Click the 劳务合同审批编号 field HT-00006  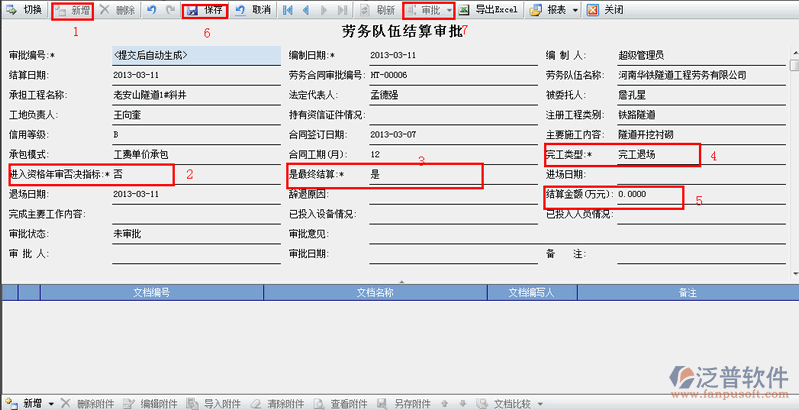454,75
